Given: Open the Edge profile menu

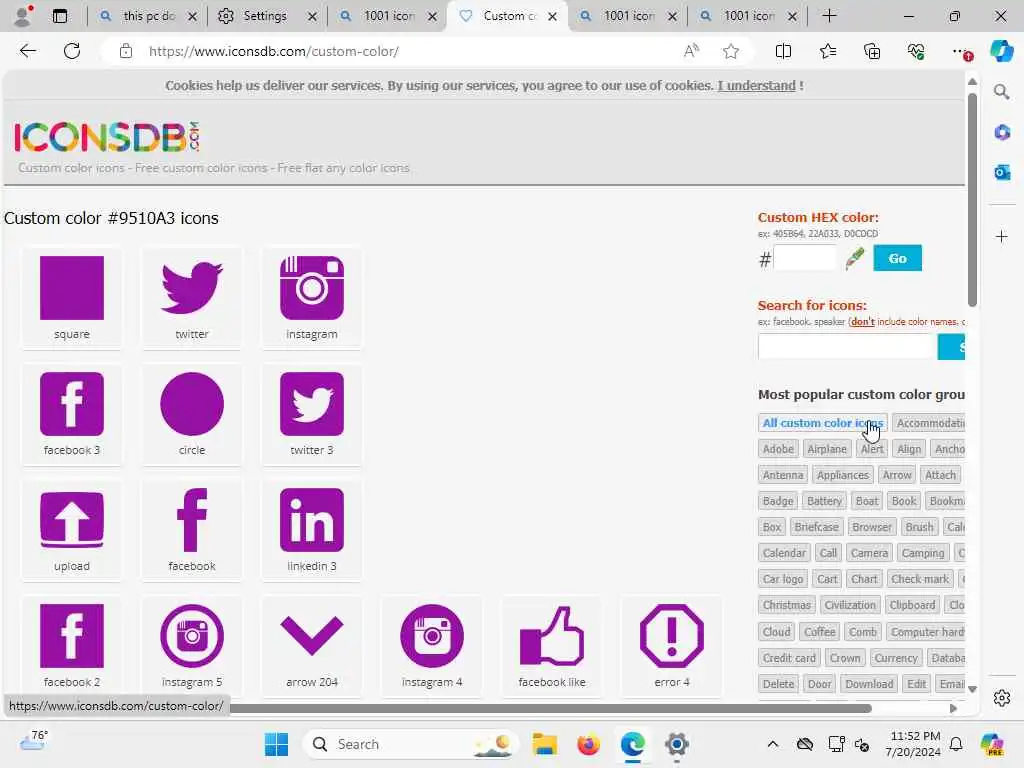Looking at the screenshot, I should click(23, 16).
